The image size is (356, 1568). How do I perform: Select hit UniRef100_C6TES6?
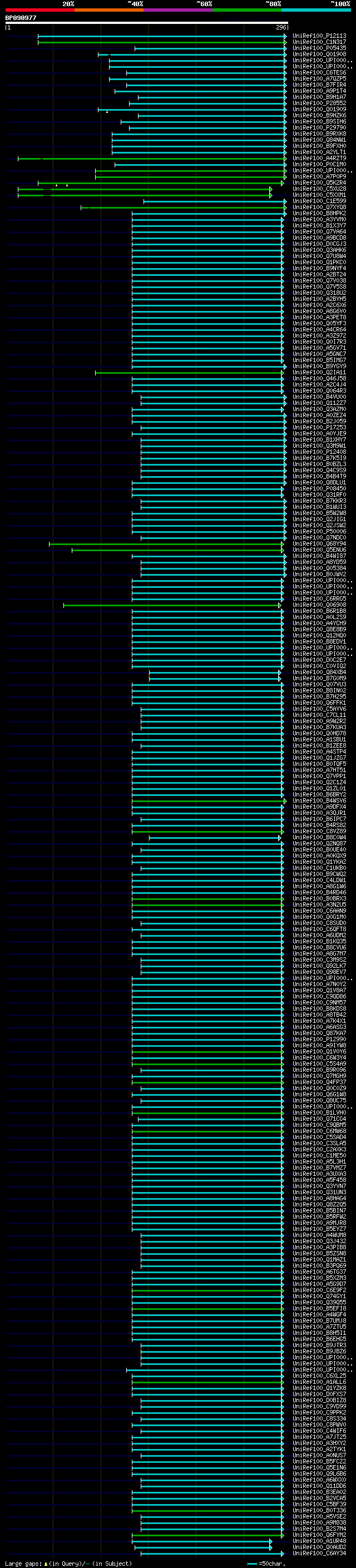[x=319, y=72]
